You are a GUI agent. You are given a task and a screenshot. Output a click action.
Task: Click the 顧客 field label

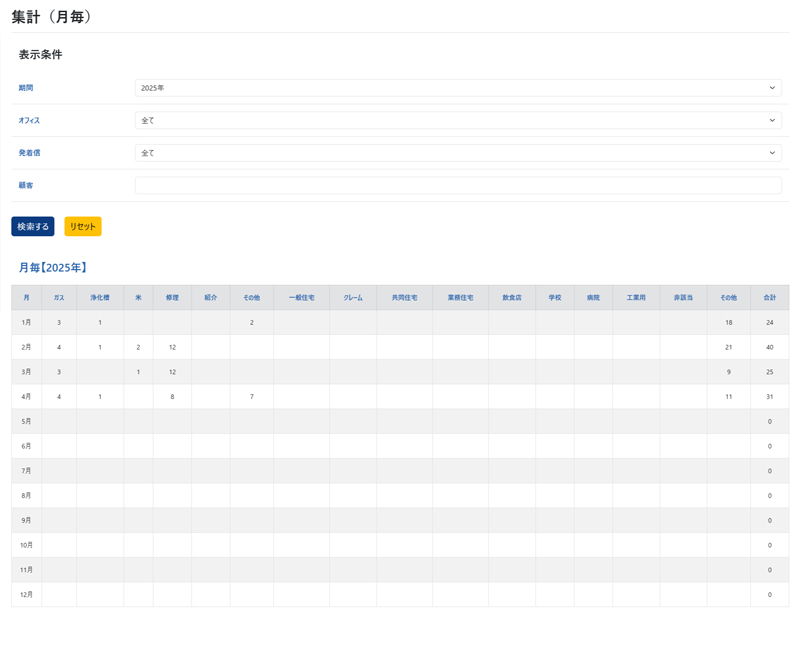(x=26, y=185)
